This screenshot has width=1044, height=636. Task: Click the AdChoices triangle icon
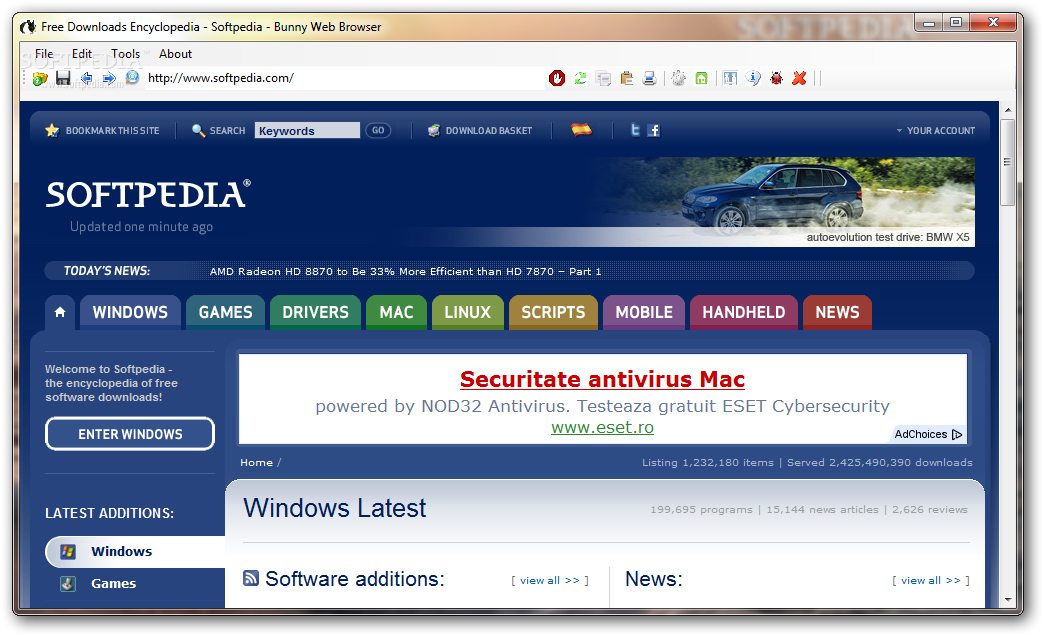point(957,434)
